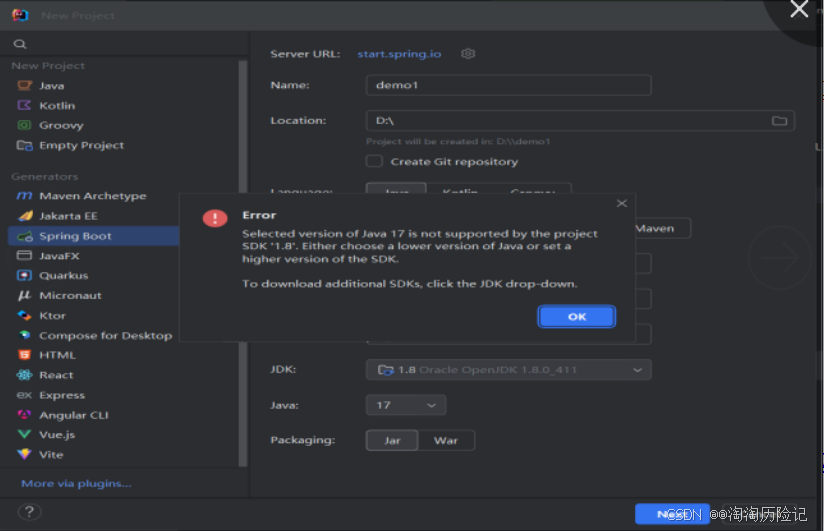824x531 pixels.
Task: Open the Java version 17 dropdown
Action: (406, 405)
